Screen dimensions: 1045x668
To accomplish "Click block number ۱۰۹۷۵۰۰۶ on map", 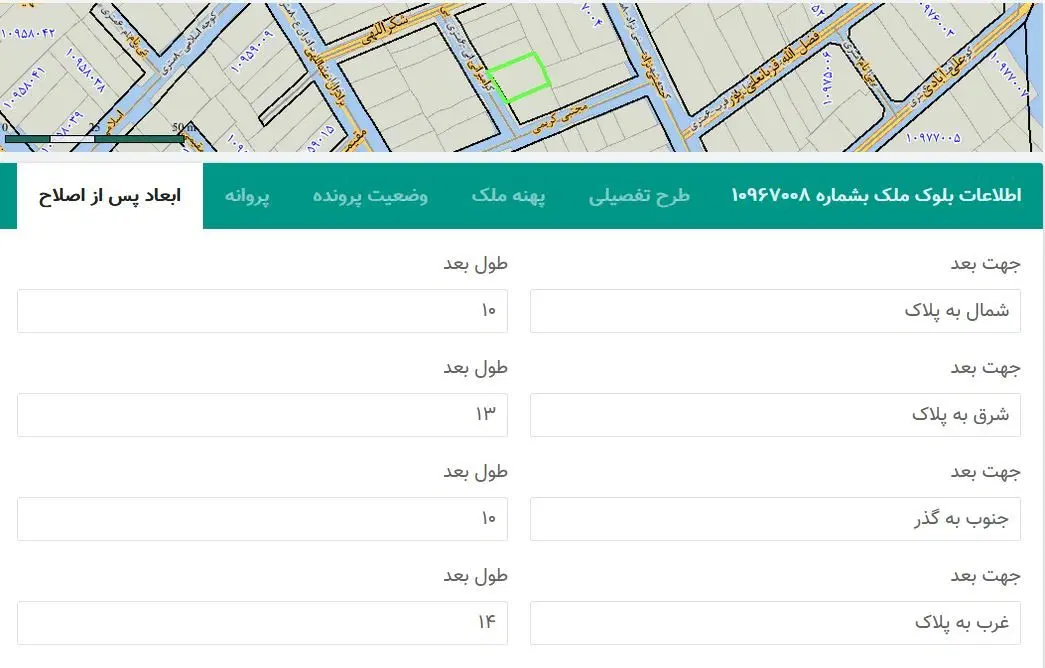I will pyautogui.click(x=827, y=77).
